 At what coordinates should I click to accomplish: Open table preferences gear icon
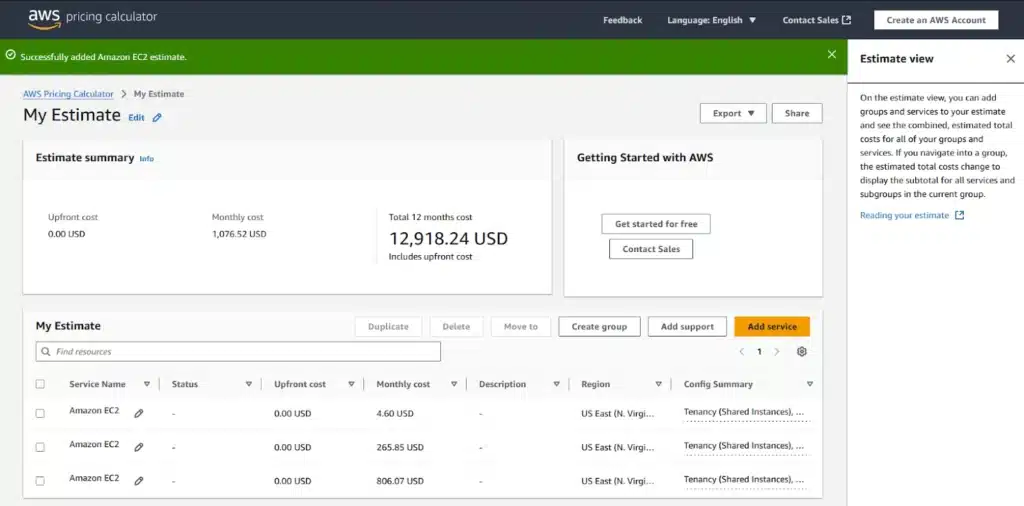[x=802, y=351]
